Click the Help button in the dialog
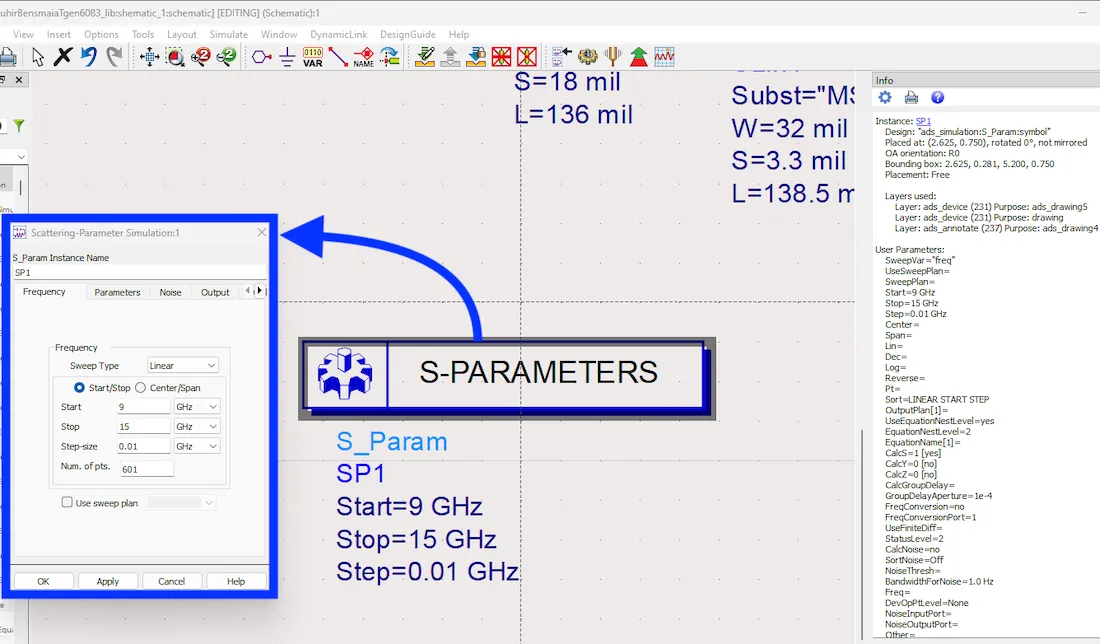Image resolution: width=1100 pixels, height=644 pixels. tap(236, 582)
